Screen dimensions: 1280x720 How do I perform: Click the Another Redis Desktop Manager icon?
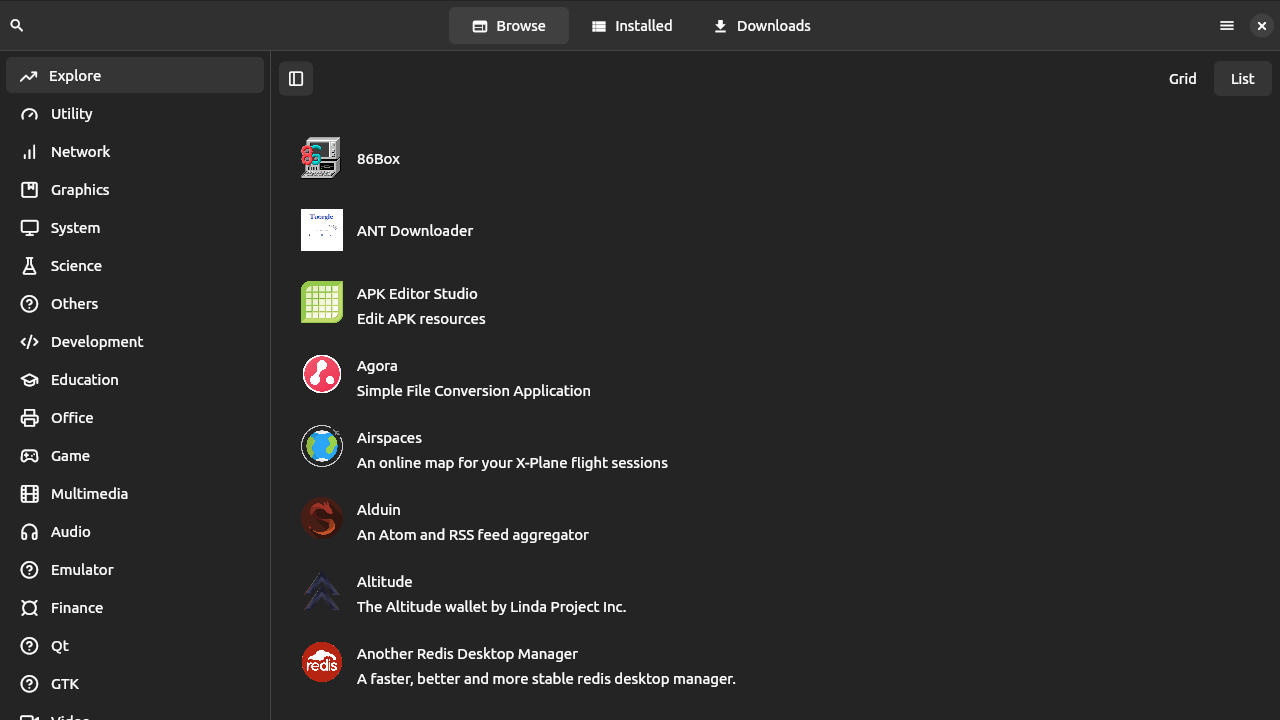point(321,662)
